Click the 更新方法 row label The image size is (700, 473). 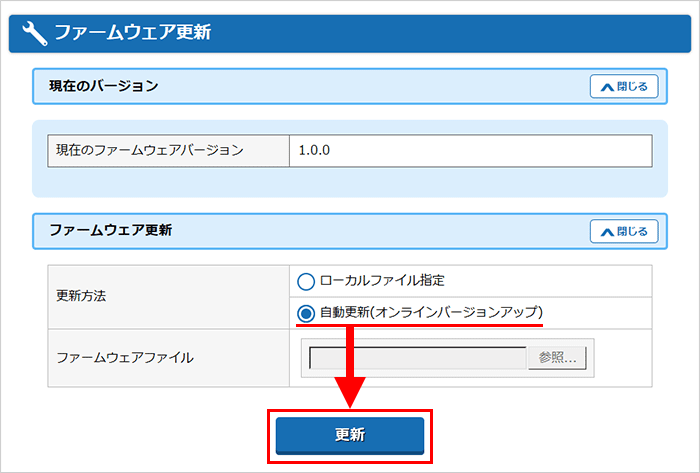[x=168, y=297]
